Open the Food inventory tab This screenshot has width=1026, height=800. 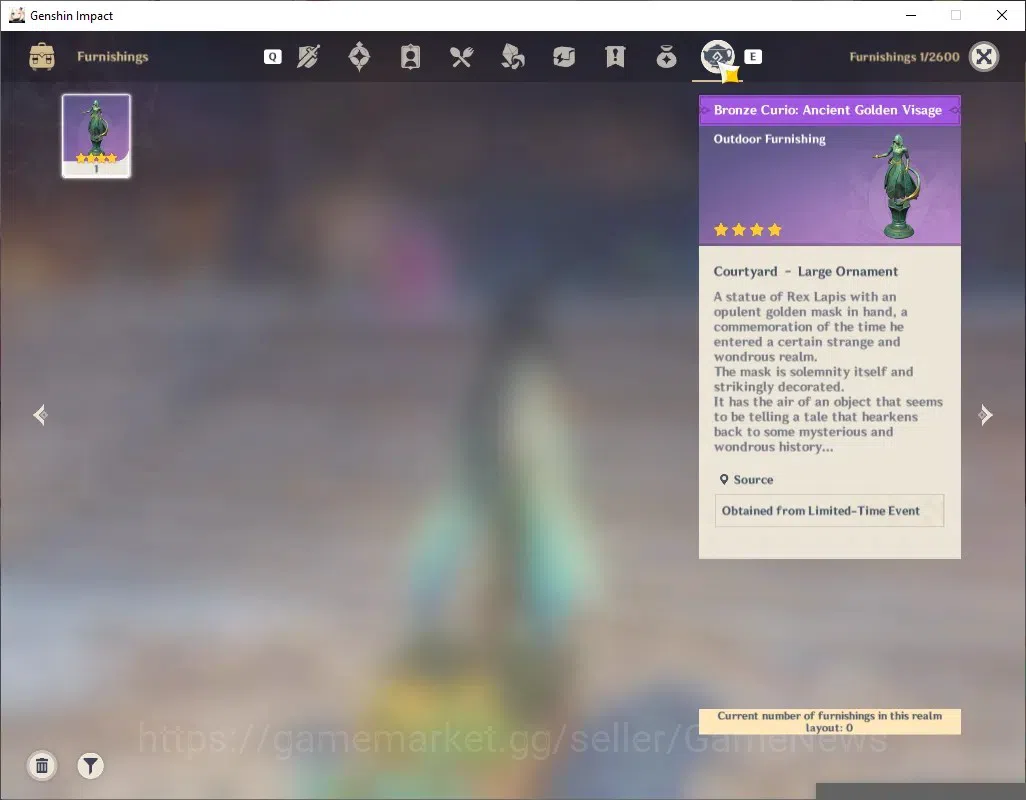coord(461,57)
